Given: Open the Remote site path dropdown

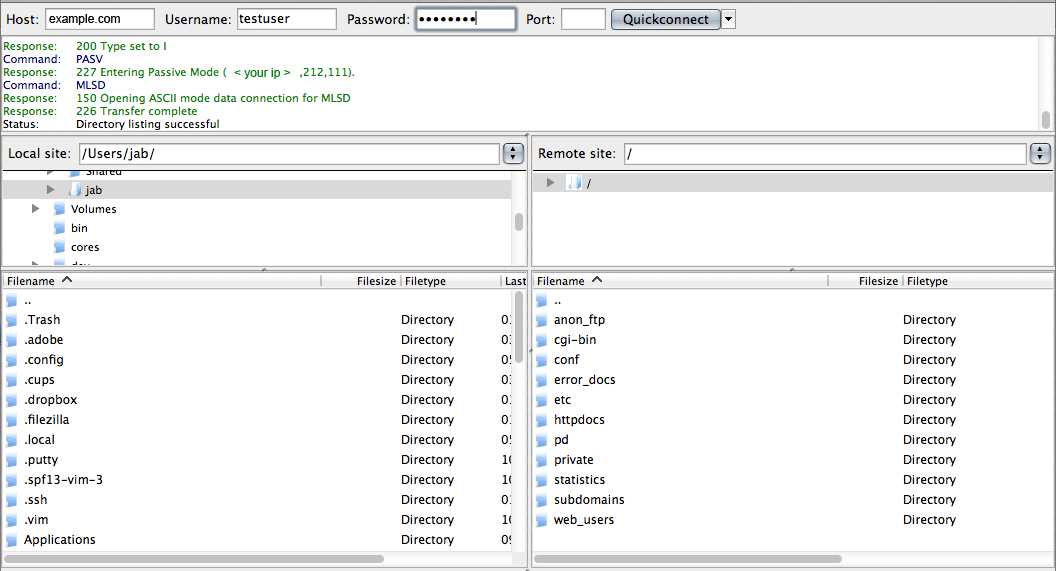Looking at the screenshot, I should coord(1040,154).
